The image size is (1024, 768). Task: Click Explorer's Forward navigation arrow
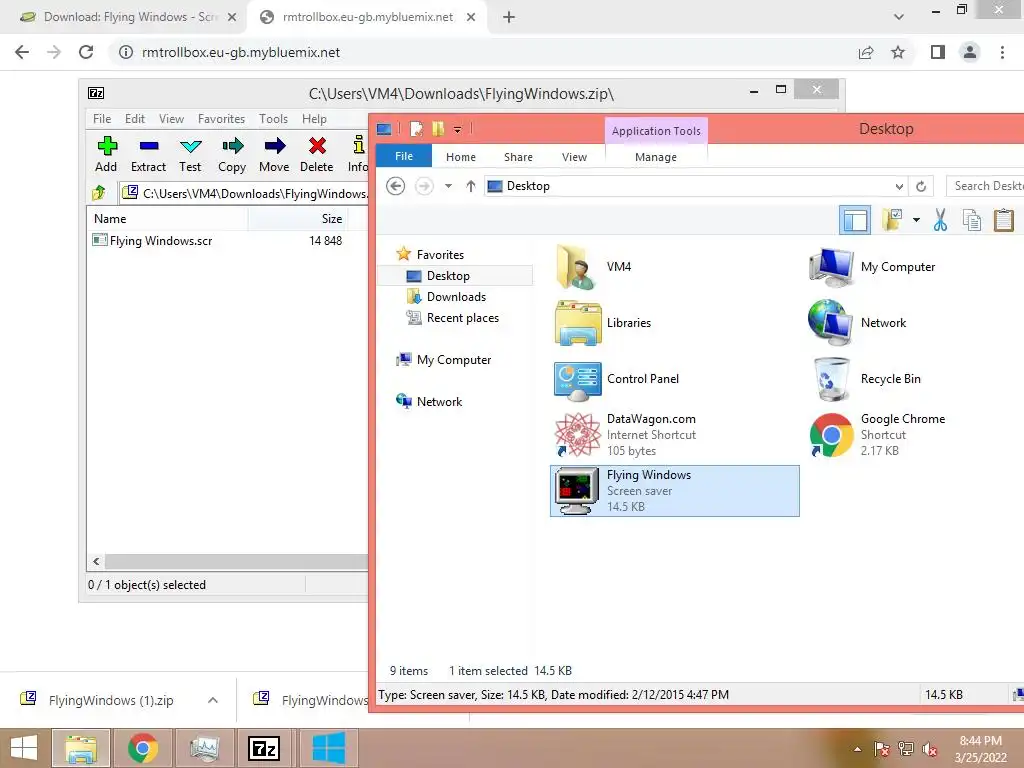coord(424,186)
